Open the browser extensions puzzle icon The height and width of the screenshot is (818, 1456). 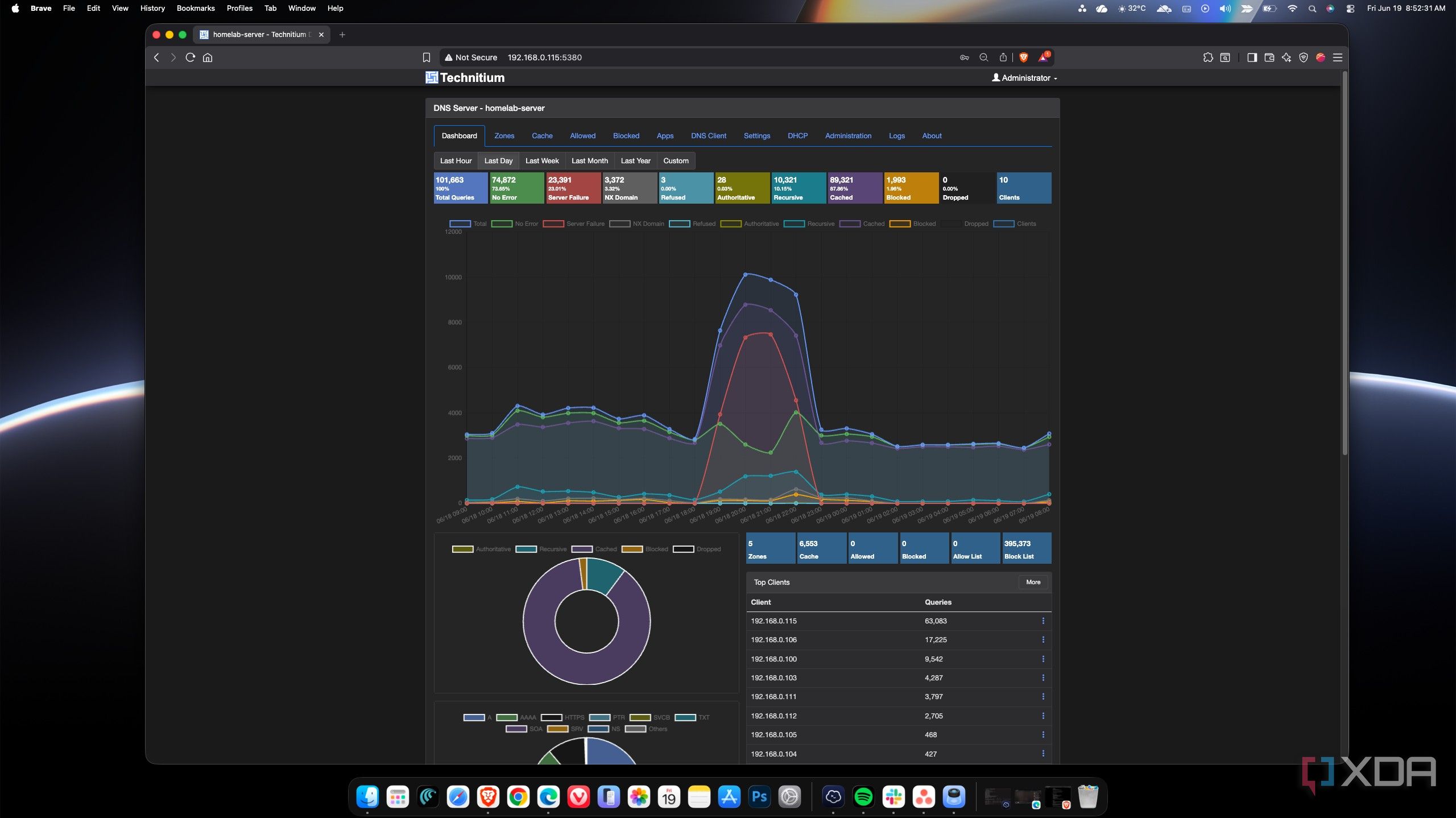(1208, 57)
